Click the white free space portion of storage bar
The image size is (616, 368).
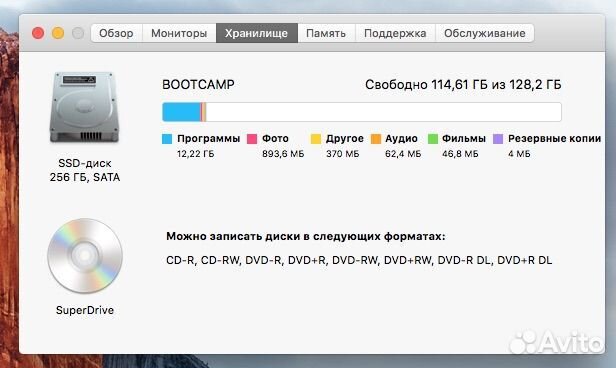383,112
